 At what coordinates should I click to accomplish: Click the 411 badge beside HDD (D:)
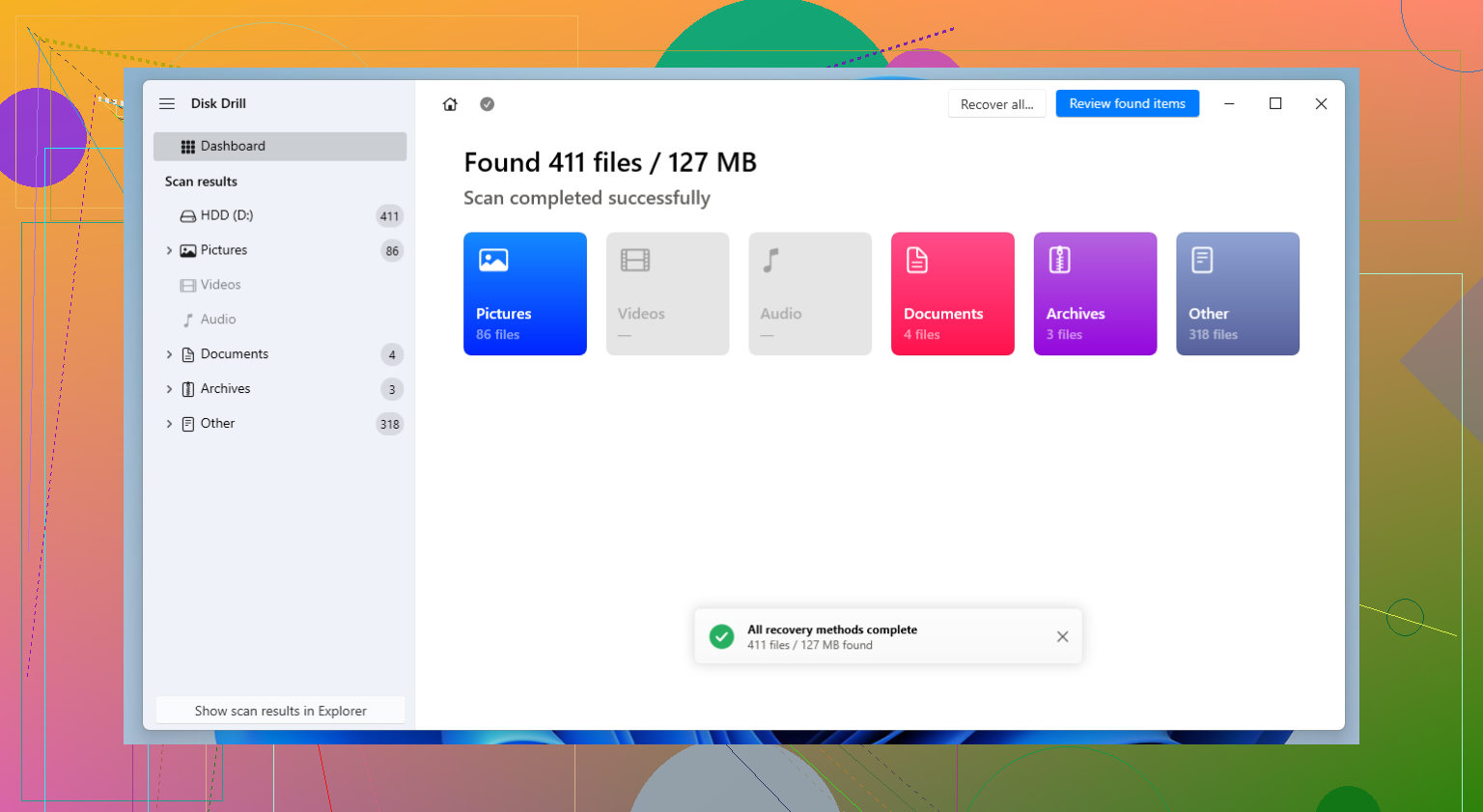coord(389,216)
